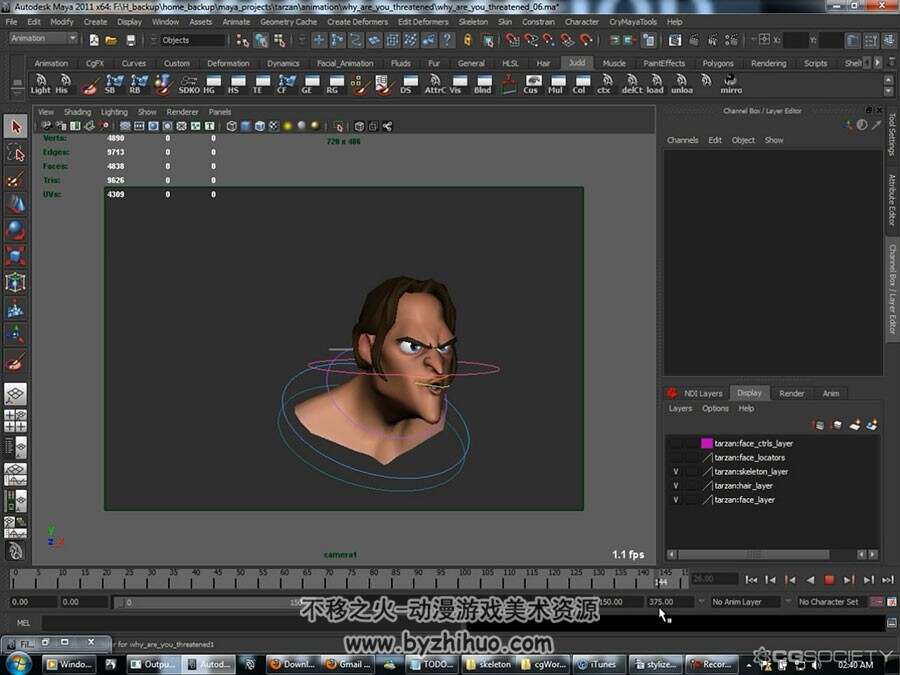Toggle visibility of tarzan:skeleton_layer

676,472
